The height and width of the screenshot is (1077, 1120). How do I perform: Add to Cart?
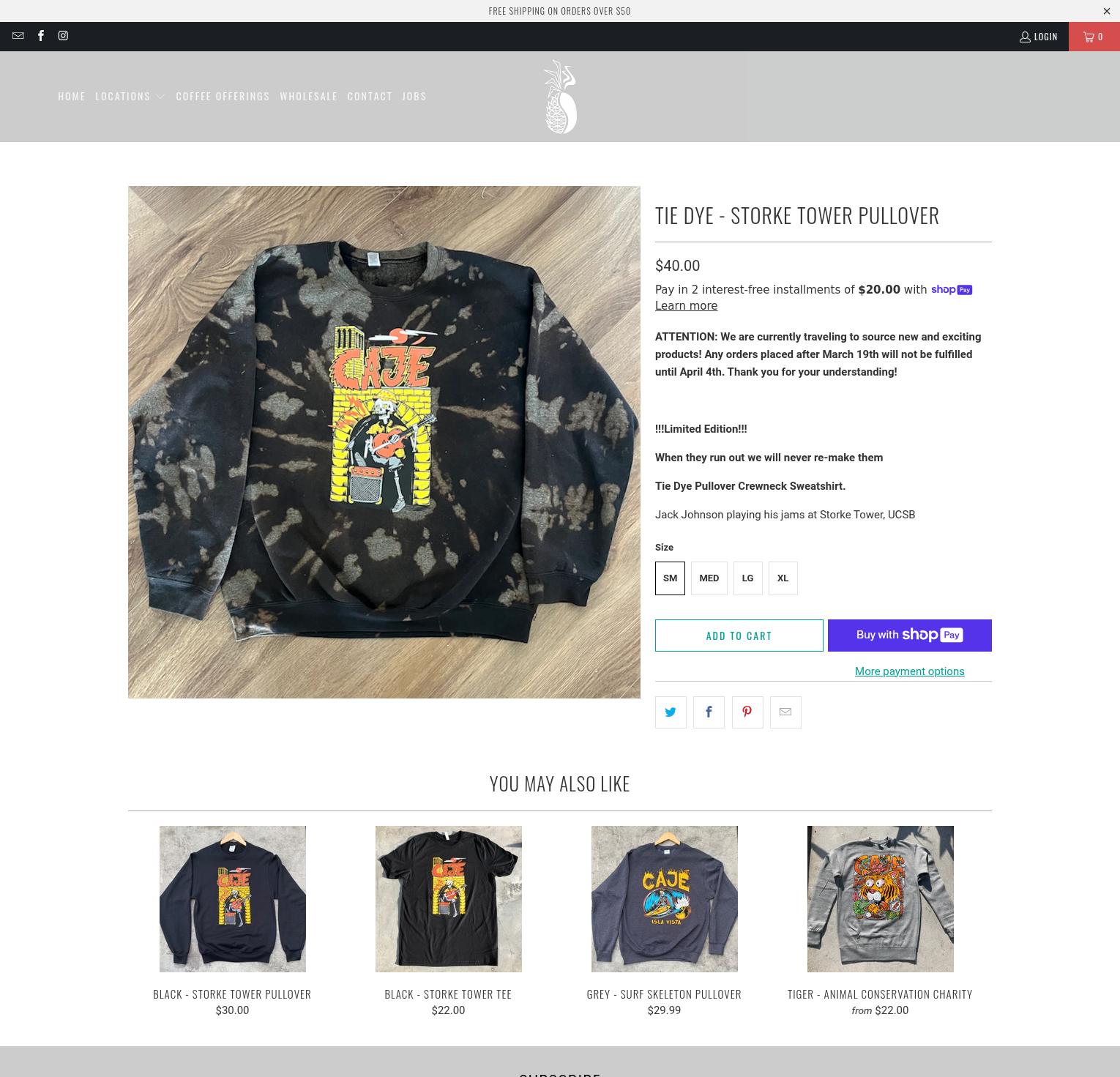739,636
